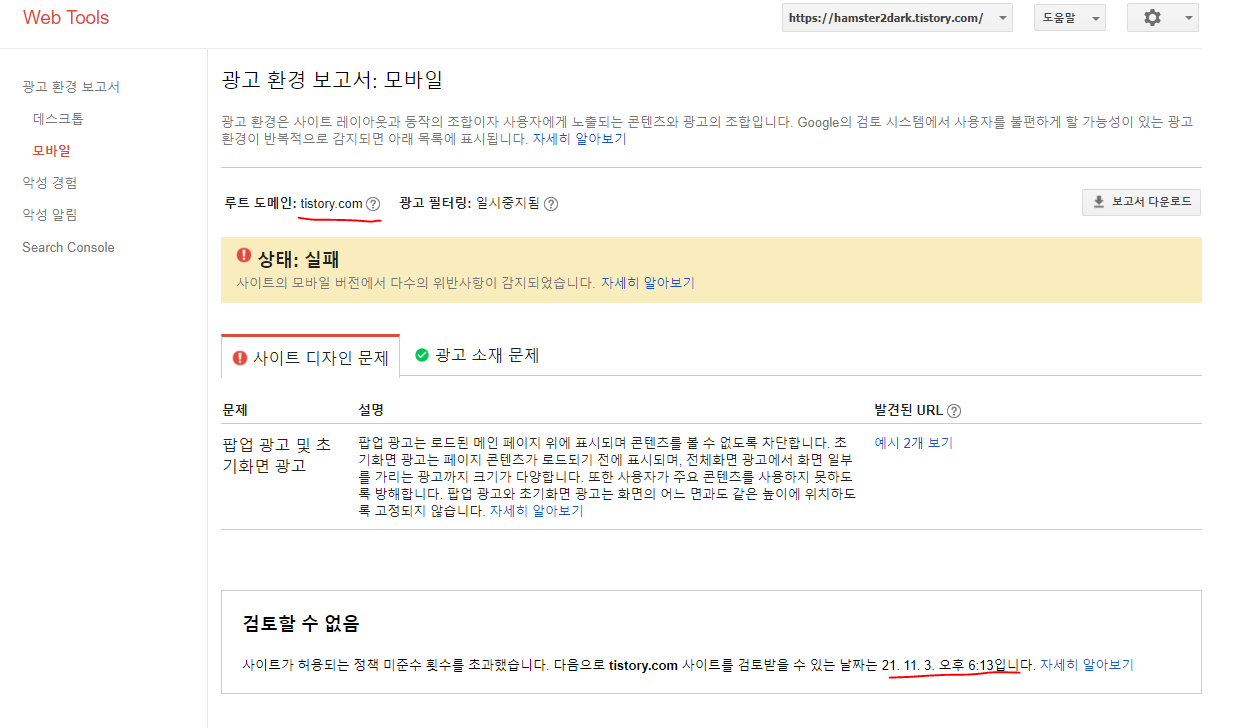1238x728 pixels.
Task: Open the 도움말 help dropdown
Action: (x=1069, y=18)
